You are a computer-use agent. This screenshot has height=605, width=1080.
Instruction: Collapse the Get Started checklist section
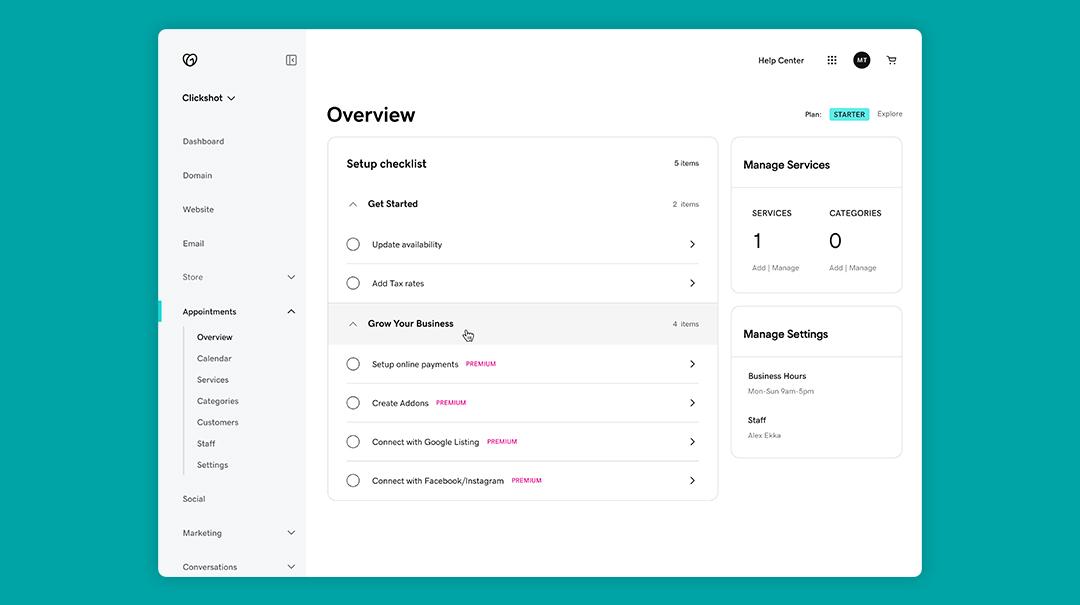point(353,203)
